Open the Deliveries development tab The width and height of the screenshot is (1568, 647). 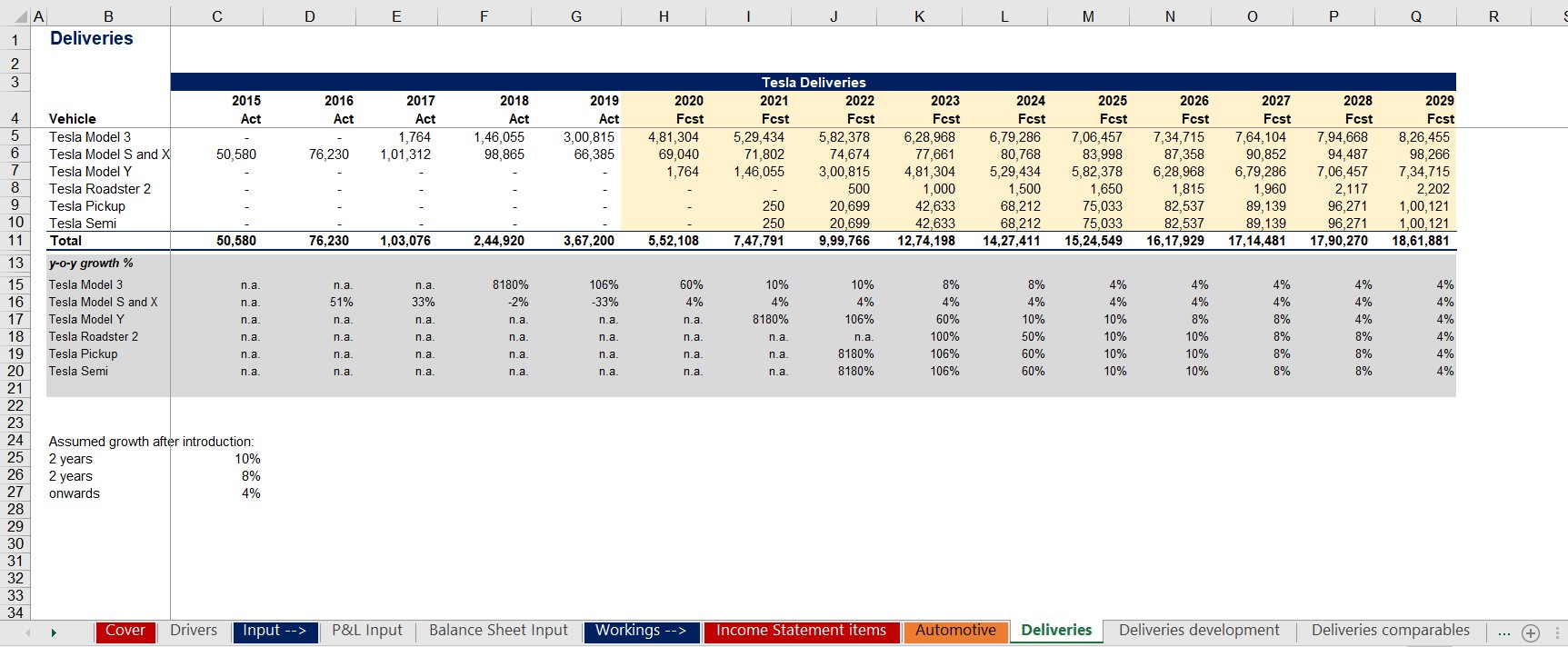coord(1199,631)
